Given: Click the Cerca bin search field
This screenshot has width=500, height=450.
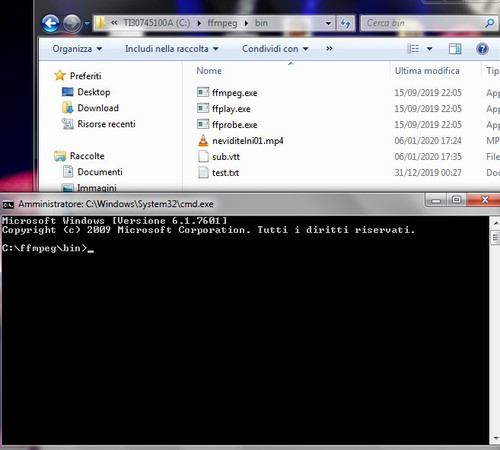Looking at the screenshot, I should (422, 23).
